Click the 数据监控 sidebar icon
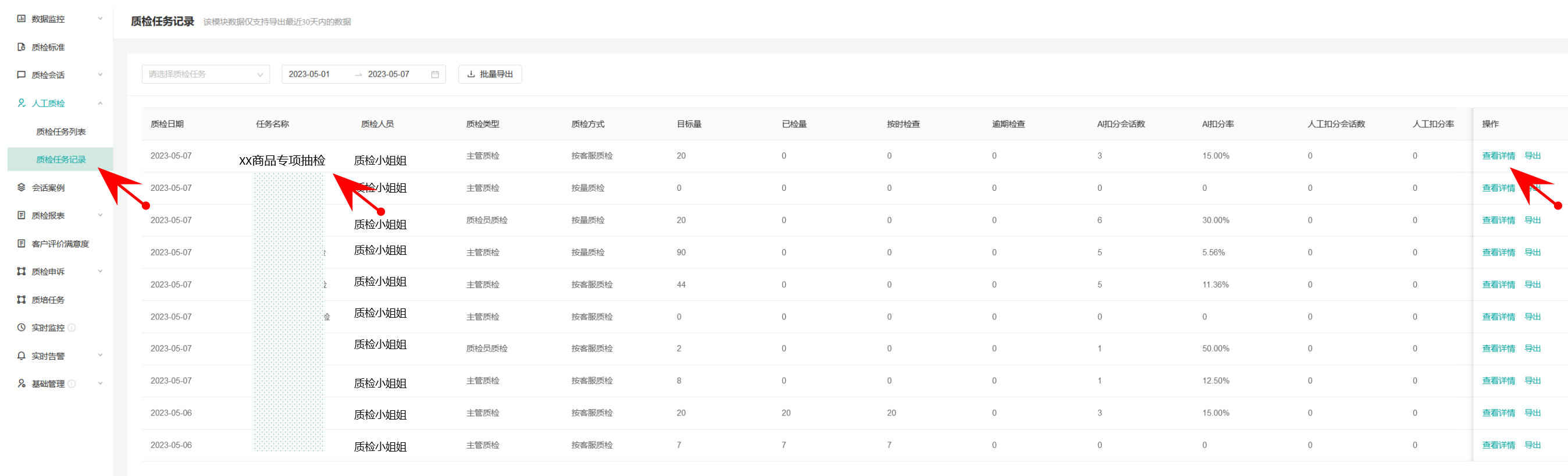Viewport: 1568px width, 476px height. point(22,19)
